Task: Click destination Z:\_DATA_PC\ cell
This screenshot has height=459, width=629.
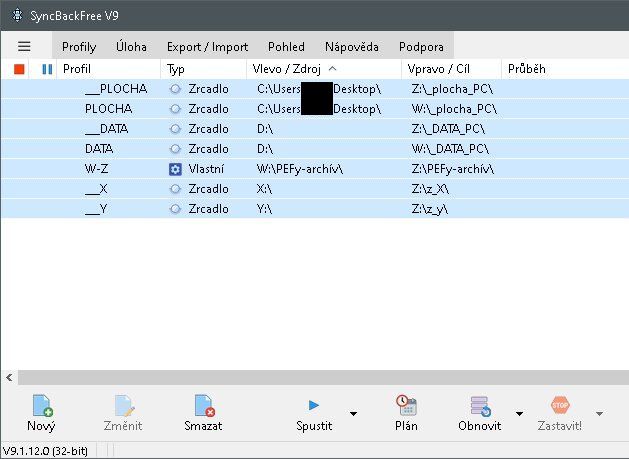Action: pos(448,129)
